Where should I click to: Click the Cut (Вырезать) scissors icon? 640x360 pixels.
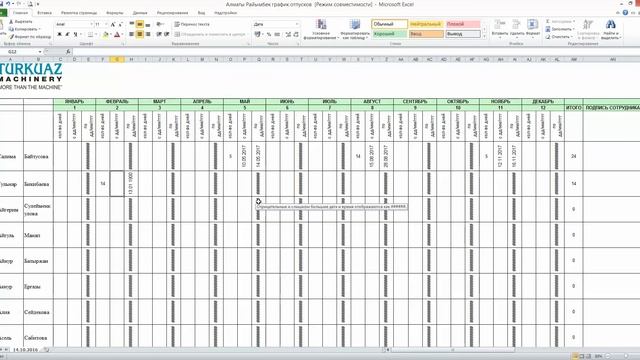[x=11, y=22]
